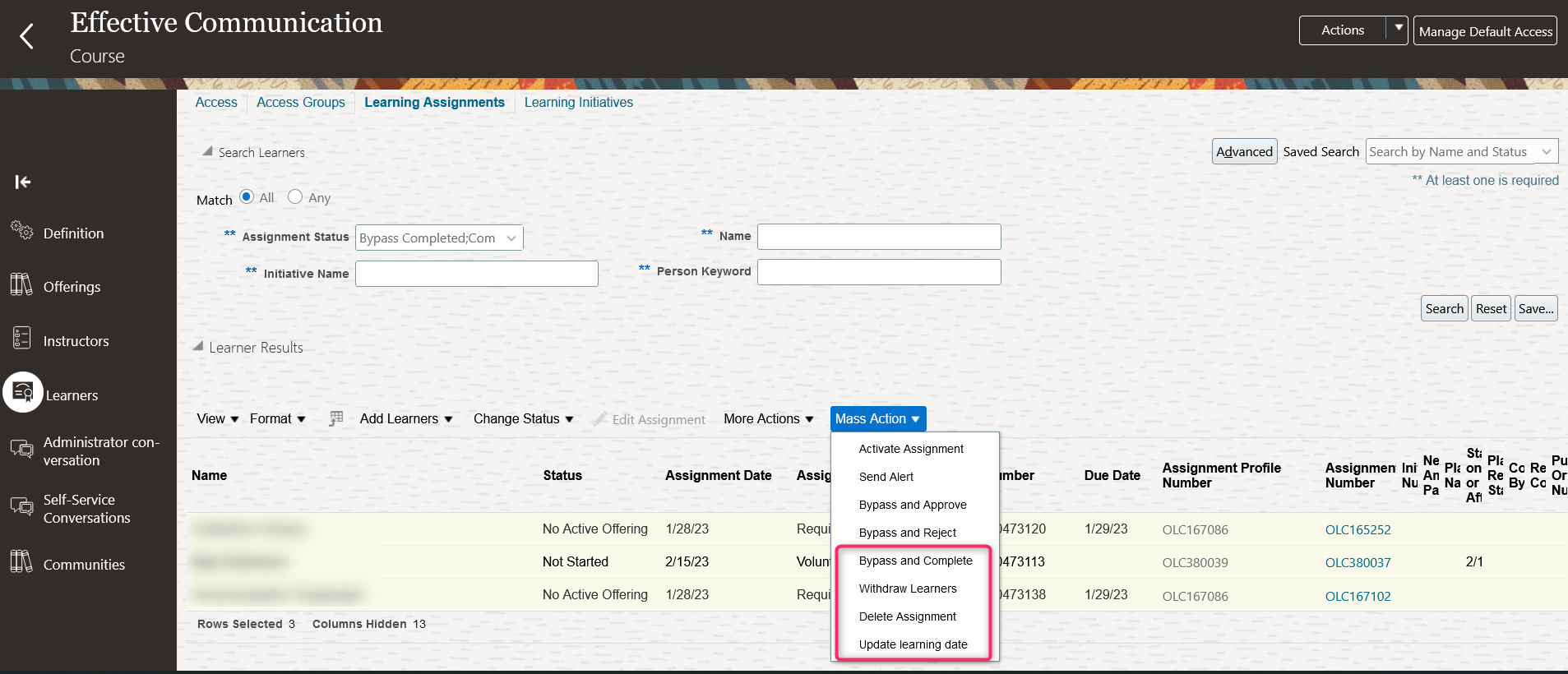Focus the Name search field
Image resolution: width=1568 pixels, height=674 pixels.
(879, 237)
